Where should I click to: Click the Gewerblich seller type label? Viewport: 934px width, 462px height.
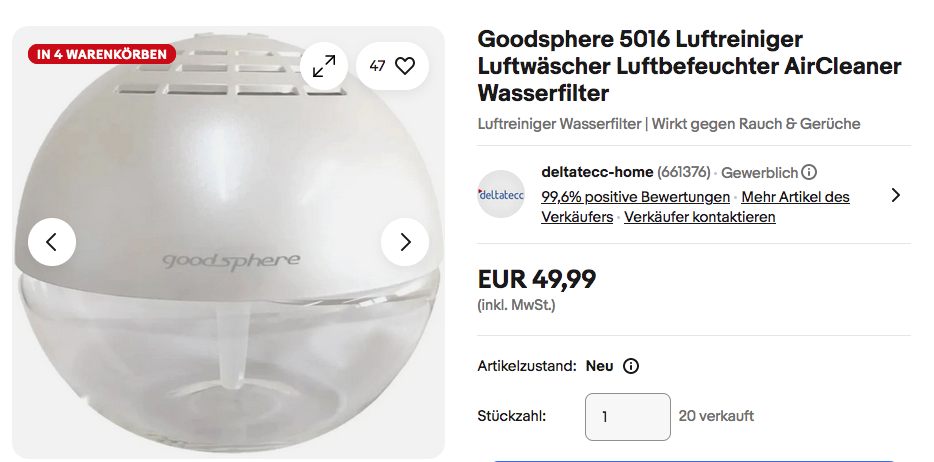pos(759,173)
